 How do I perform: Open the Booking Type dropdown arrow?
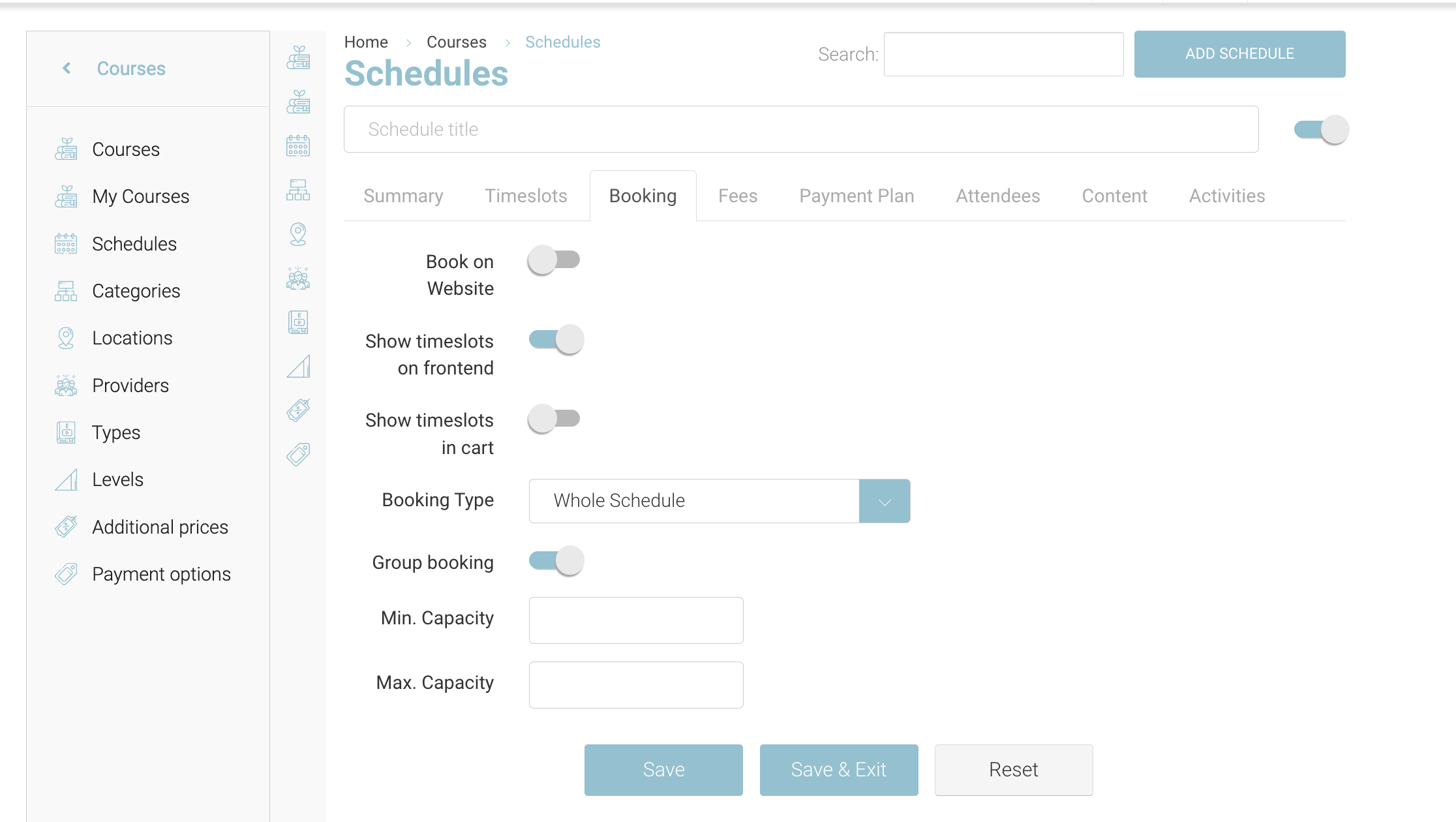tap(885, 501)
